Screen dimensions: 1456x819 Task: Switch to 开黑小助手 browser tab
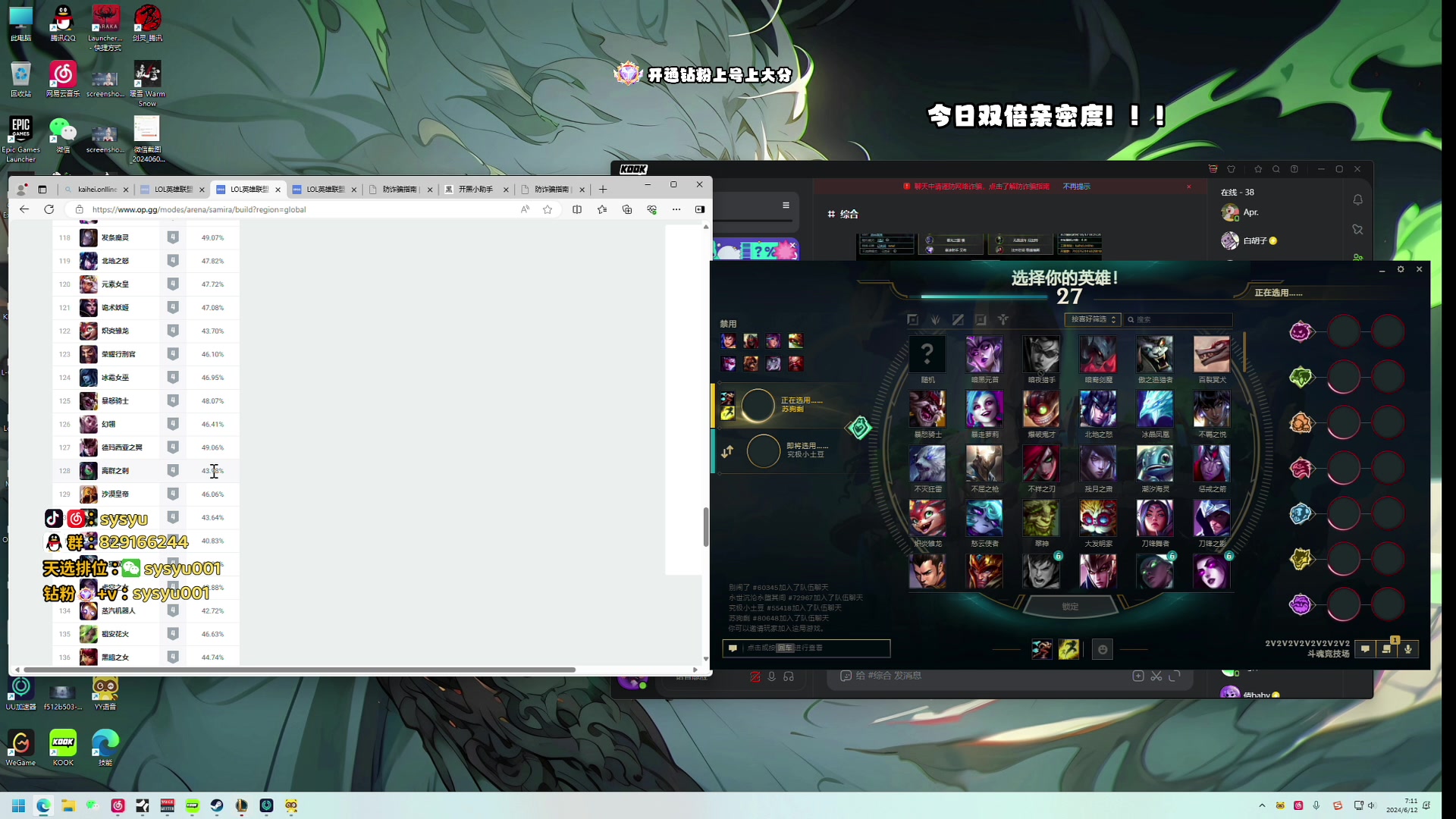tap(476, 190)
